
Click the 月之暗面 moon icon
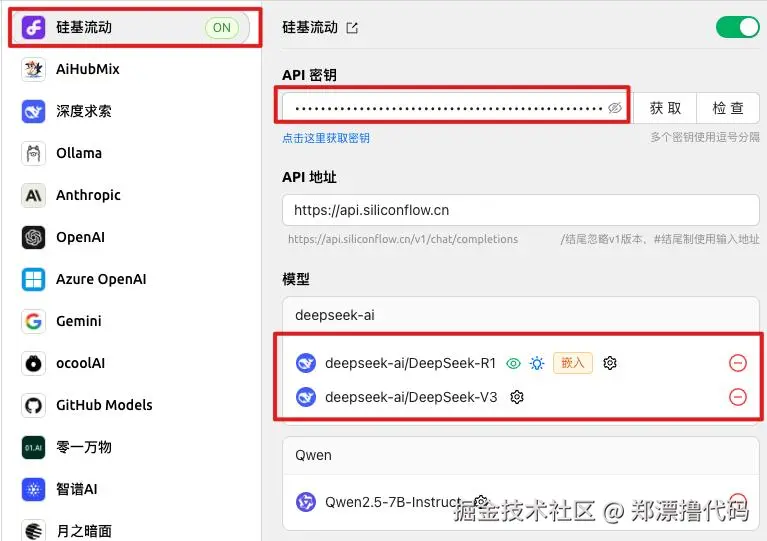33,530
